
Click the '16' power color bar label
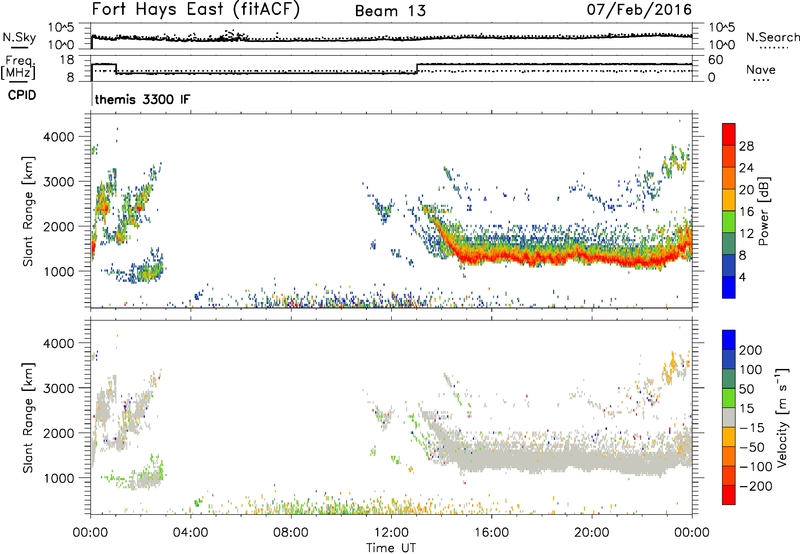click(x=746, y=212)
